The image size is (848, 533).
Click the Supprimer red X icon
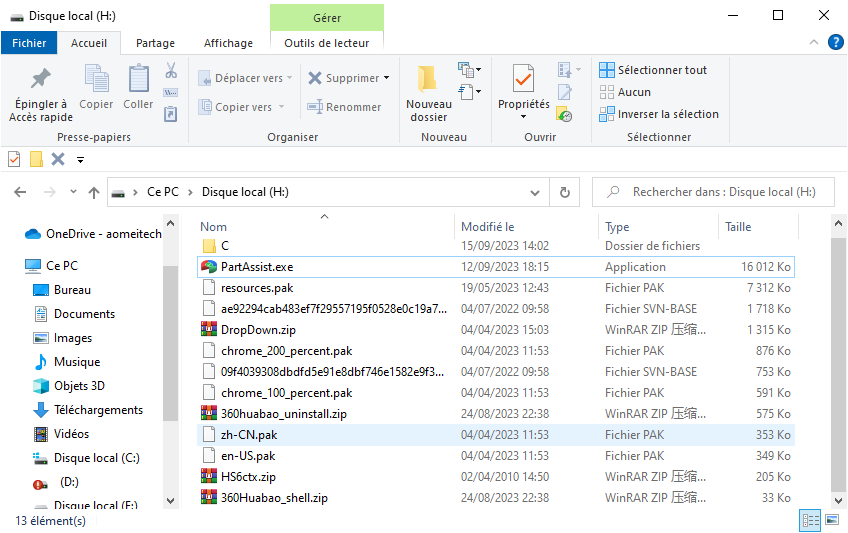coord(315,78)
